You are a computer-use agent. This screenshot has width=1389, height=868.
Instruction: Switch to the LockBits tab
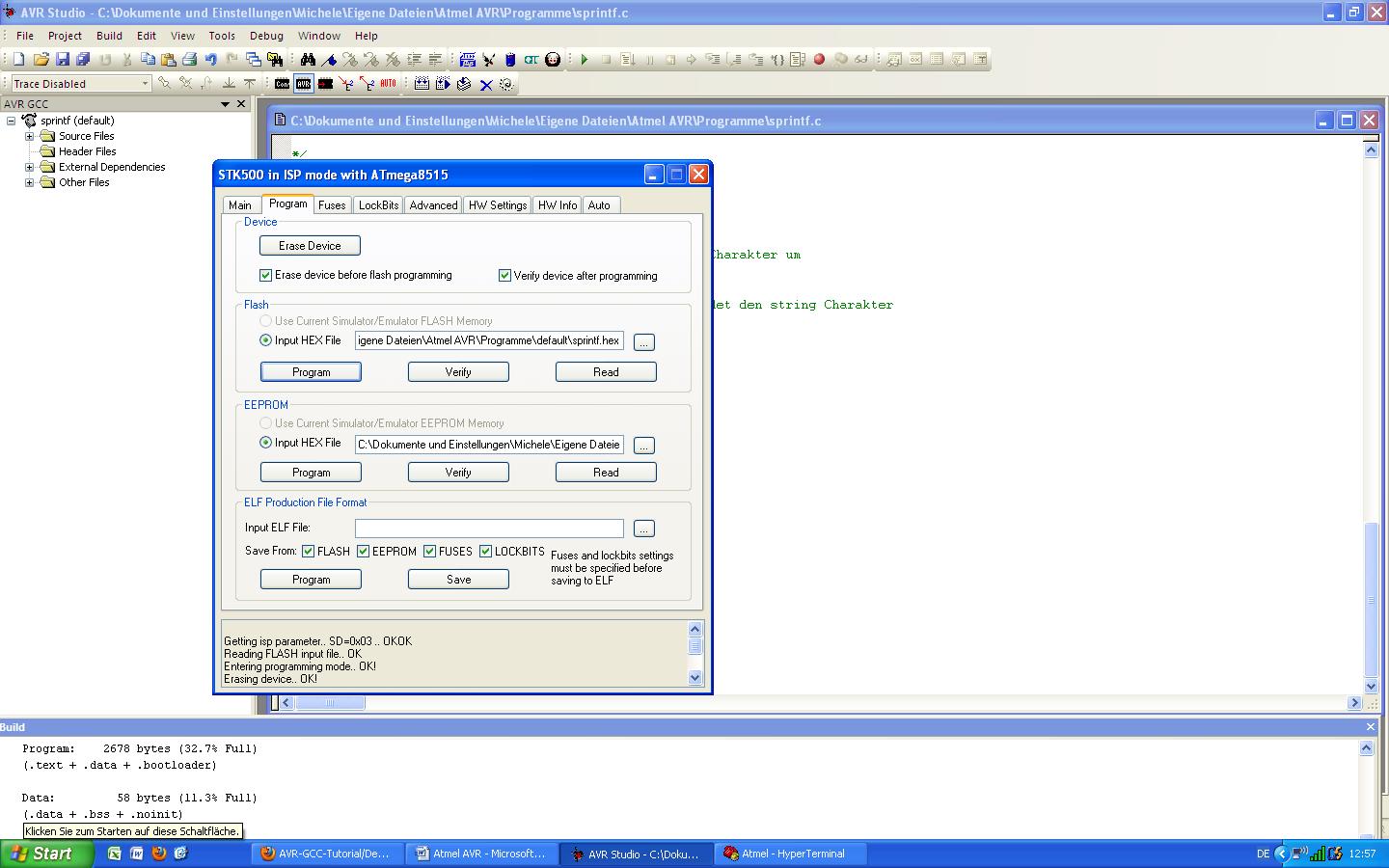tap(378, 205)
